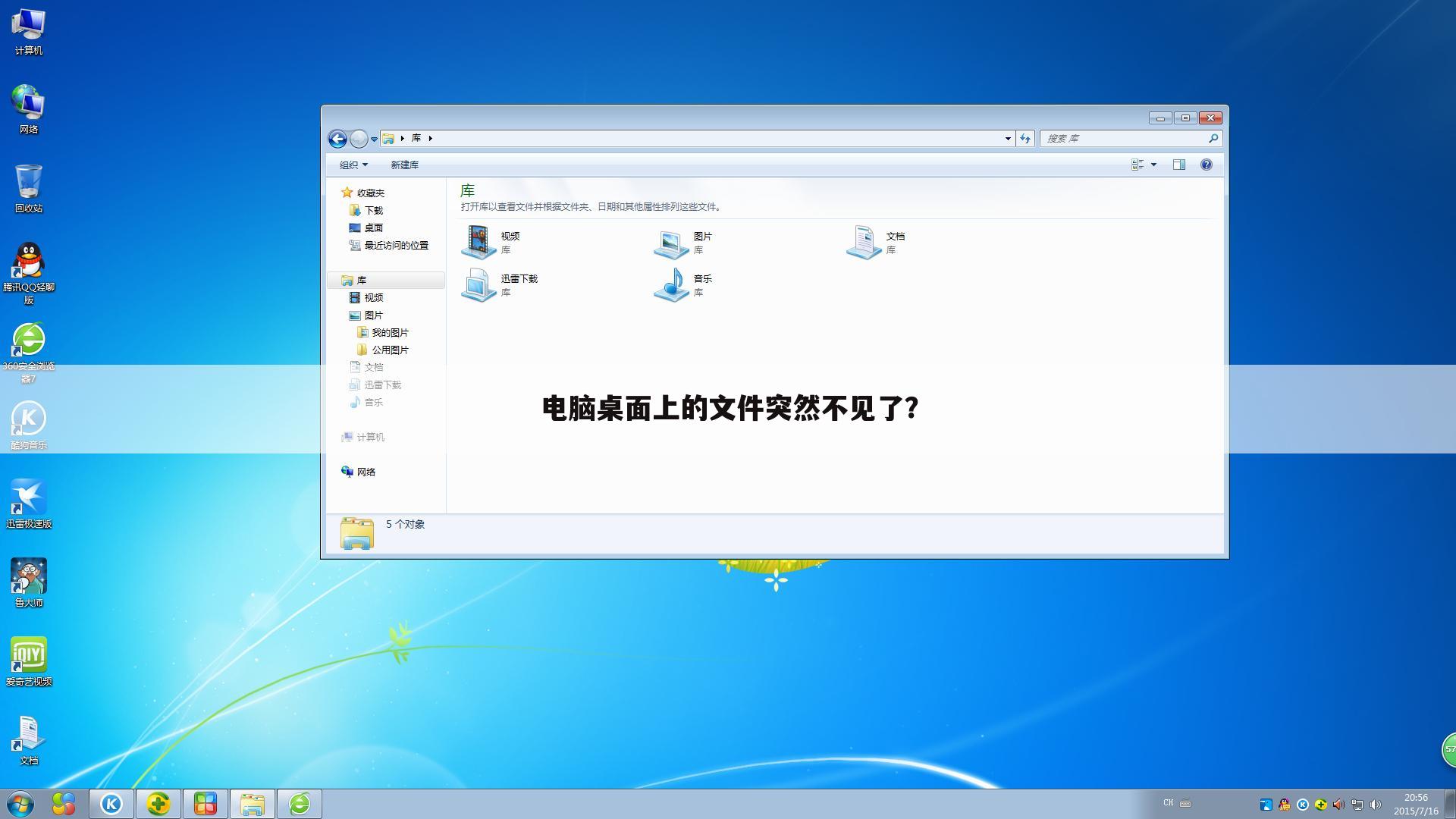Open address bar history dropdown
Viewport: 1456px width, 819px height.
[1008, 138]
